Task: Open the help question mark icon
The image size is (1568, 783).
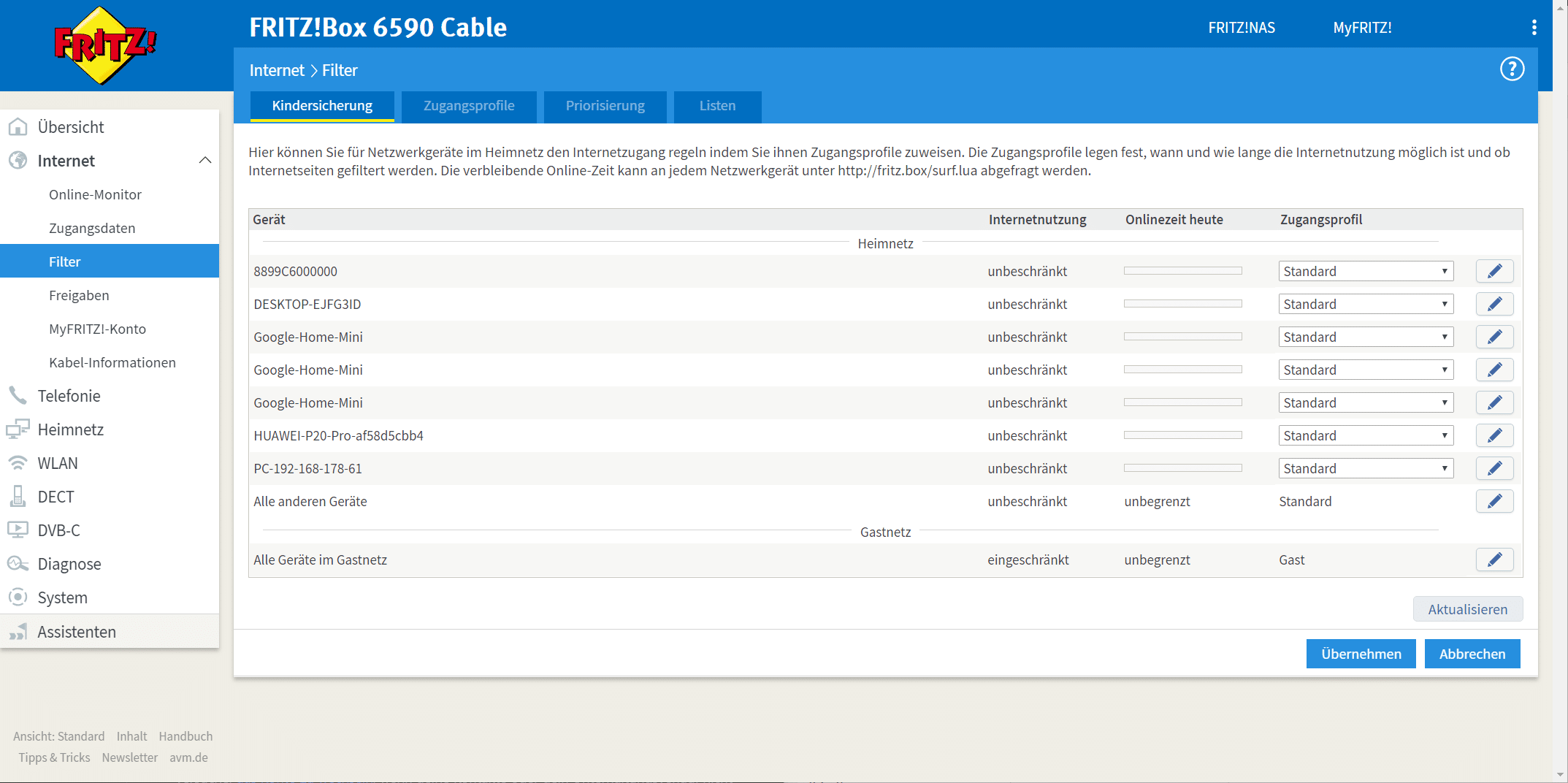Action: (x=1512, y=69)
